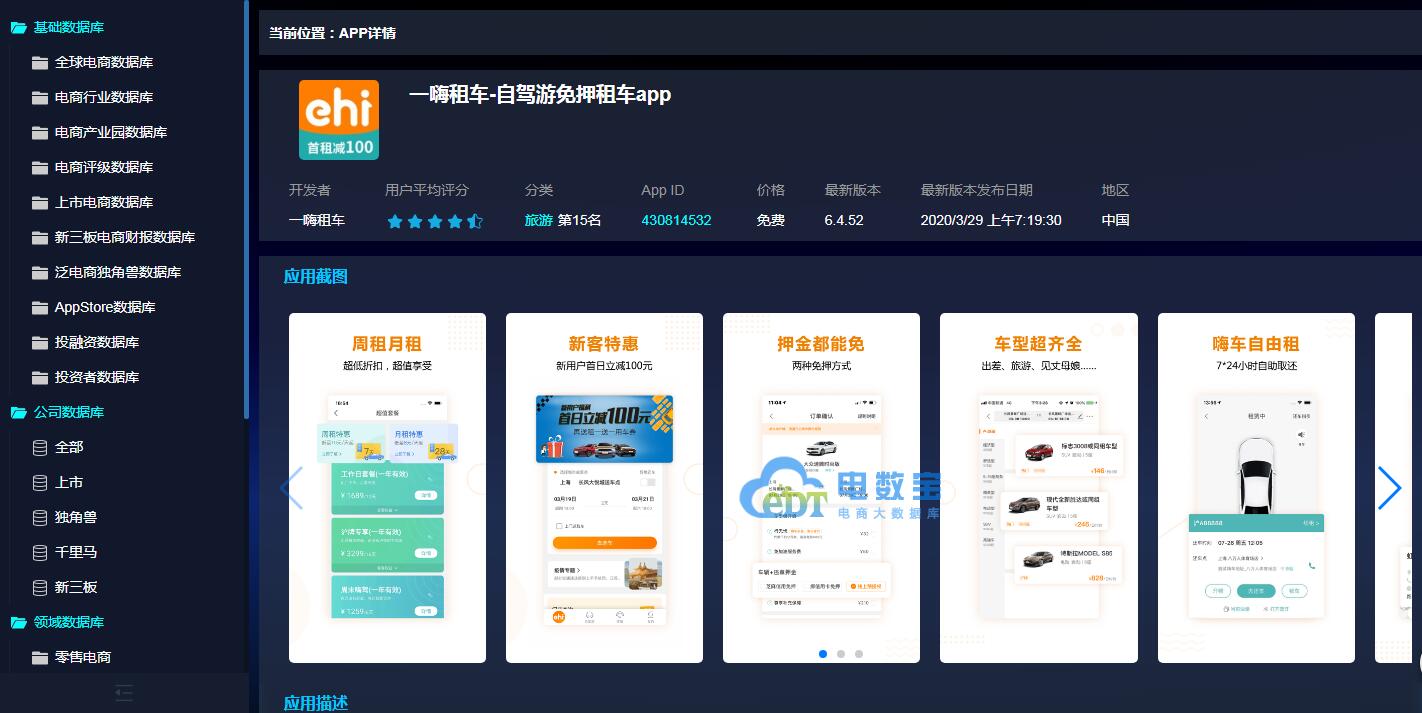Click the database icon beside 上市
Screen dimensions: 1422x713
click(40, 483)
